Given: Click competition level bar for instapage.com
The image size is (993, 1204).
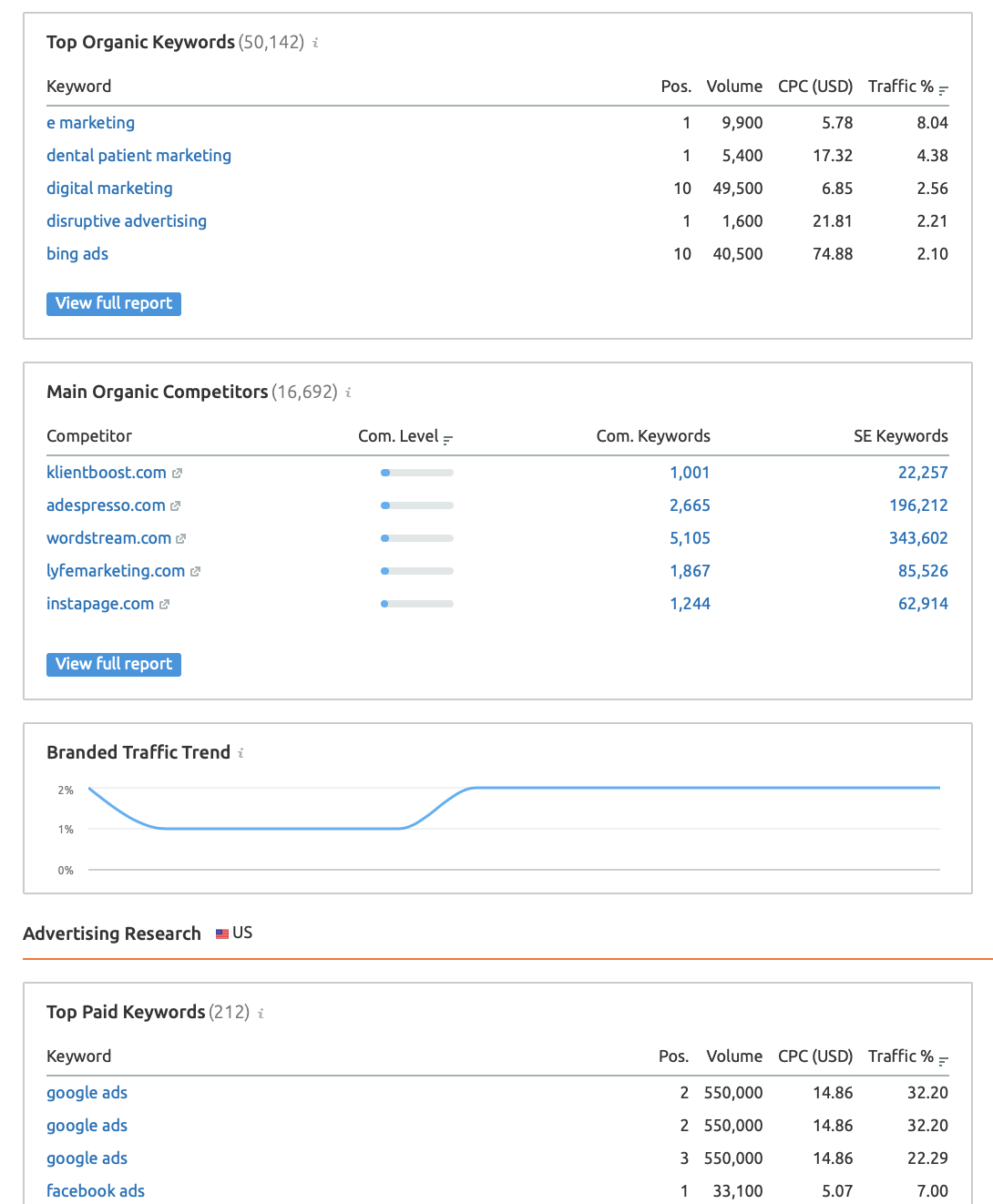Looking at the screenshot, I should click(x=417, y=604).
